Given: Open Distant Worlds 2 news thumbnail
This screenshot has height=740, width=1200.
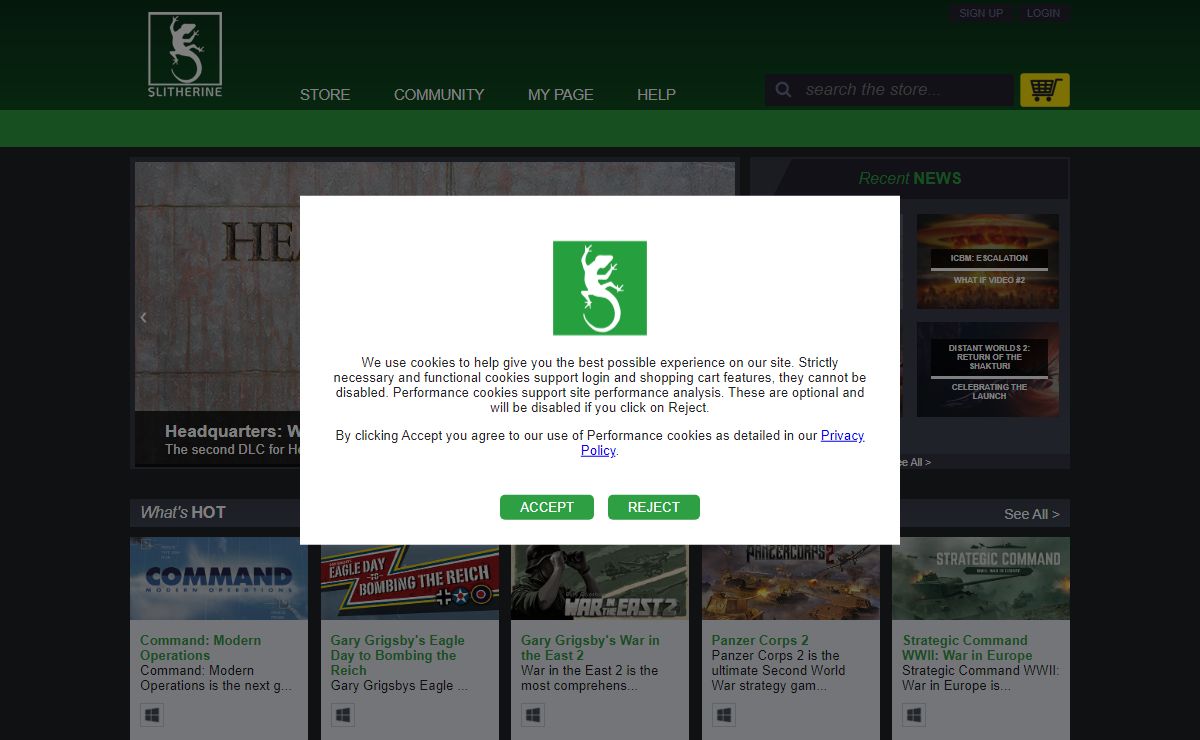Looking at the screenshot, I should click(x=988, y=369).
